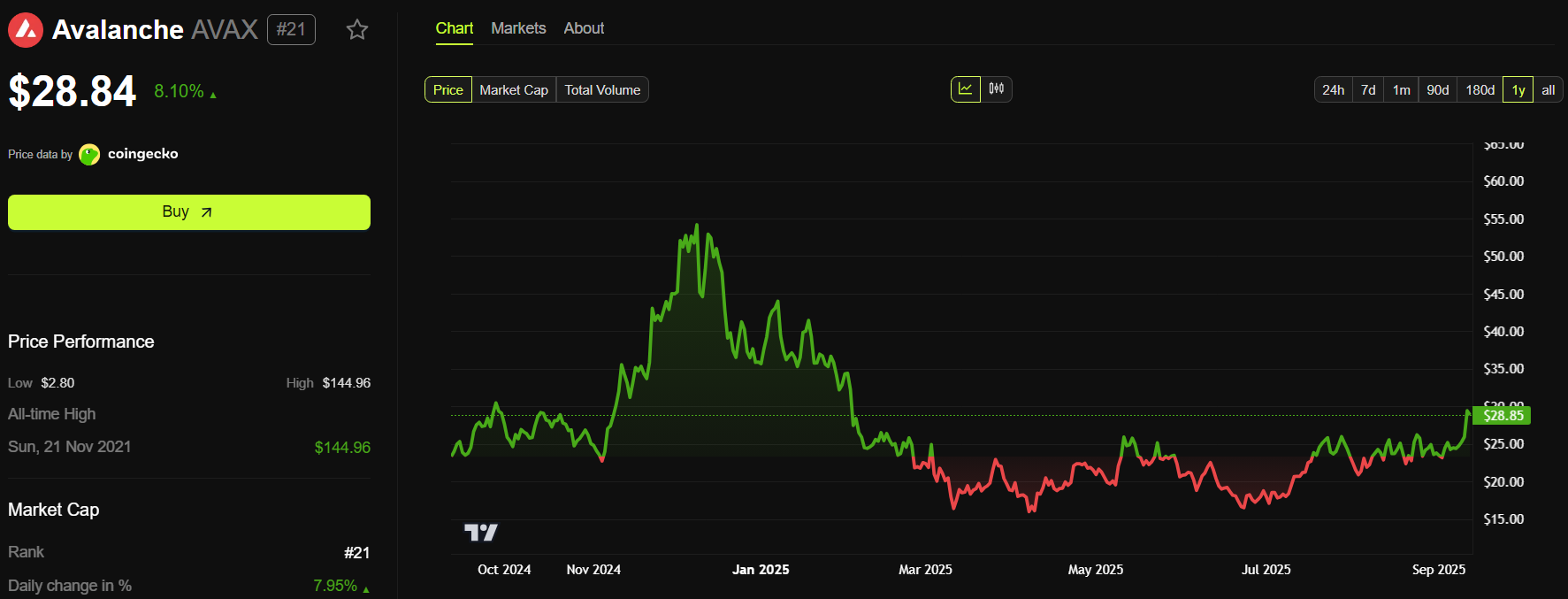Open the coingecko price data link

(142, 154)
